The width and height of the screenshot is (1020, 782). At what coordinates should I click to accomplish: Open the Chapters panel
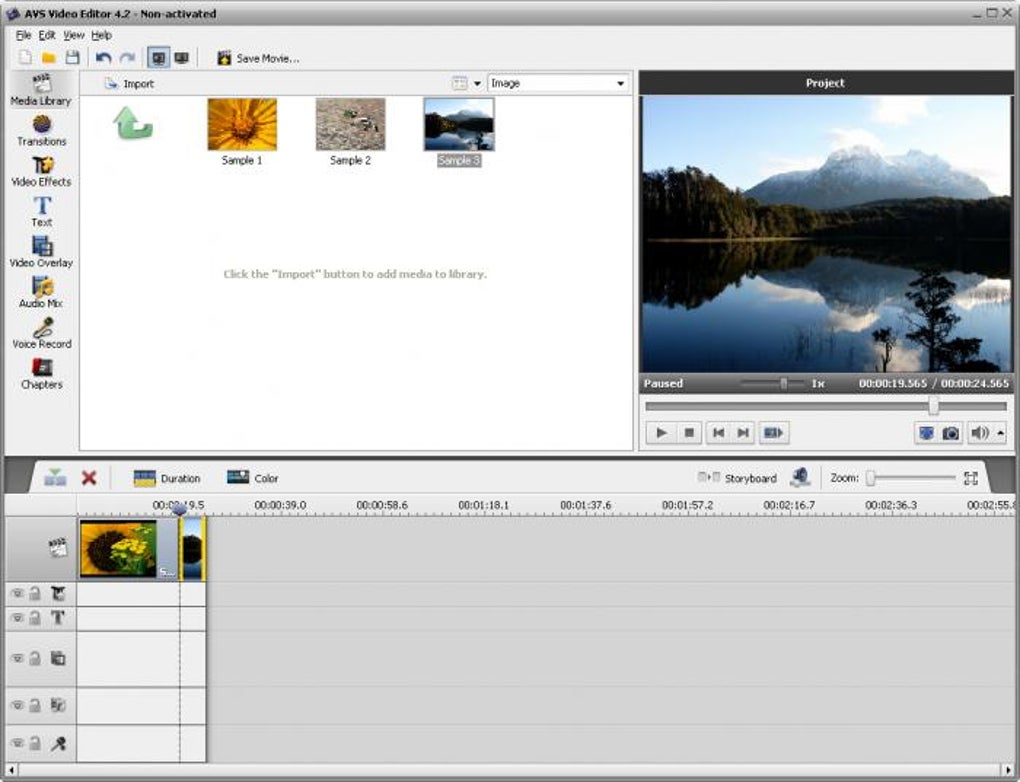41,373
